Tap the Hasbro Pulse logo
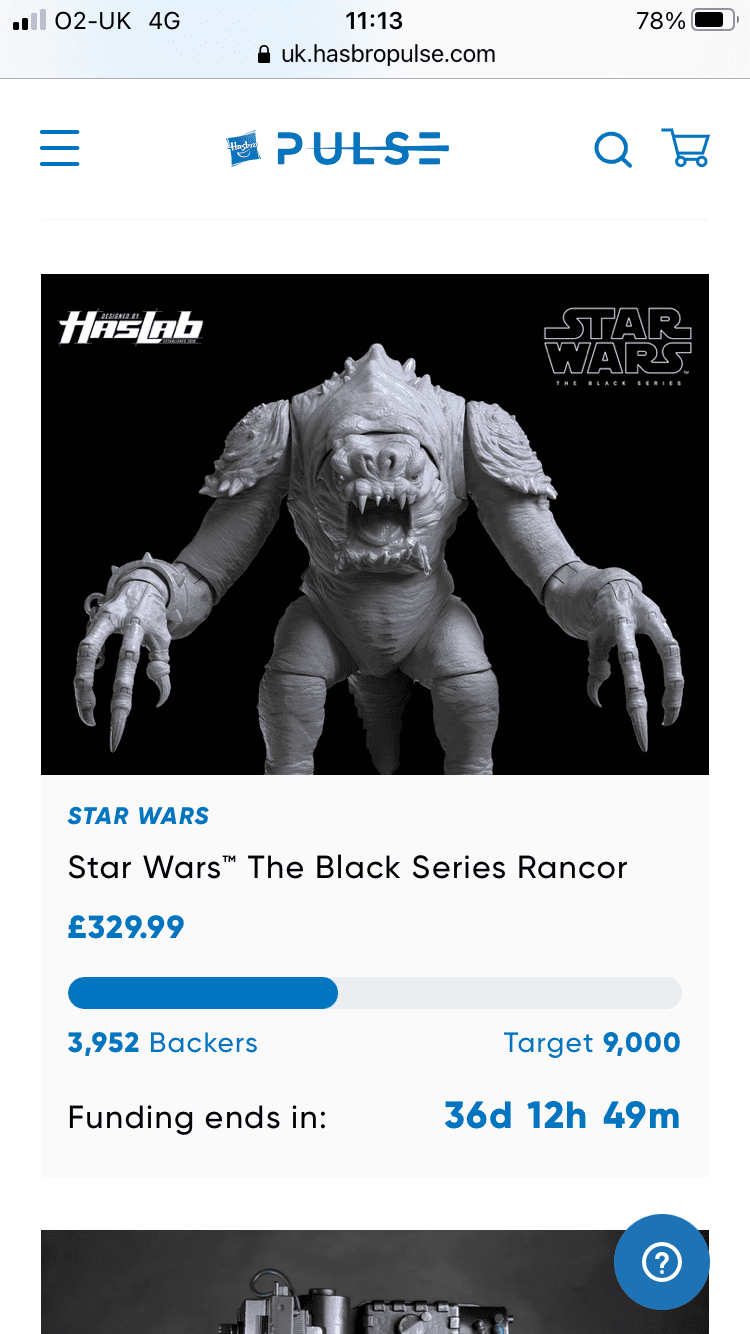Screen dimensions: 750x1334 point(337,149)
